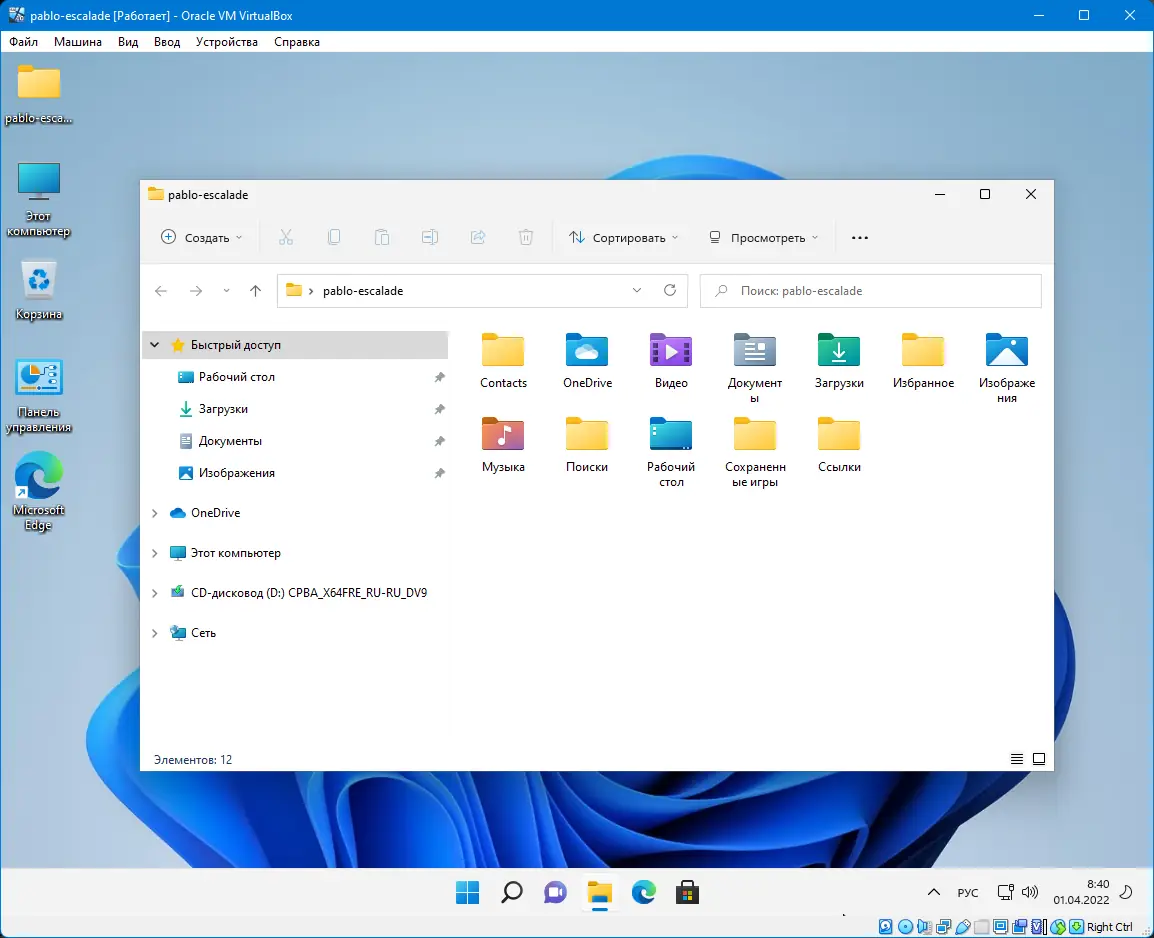Expand the Этот компьютер tree item
1154x938 pixels.
pos(154,552)
